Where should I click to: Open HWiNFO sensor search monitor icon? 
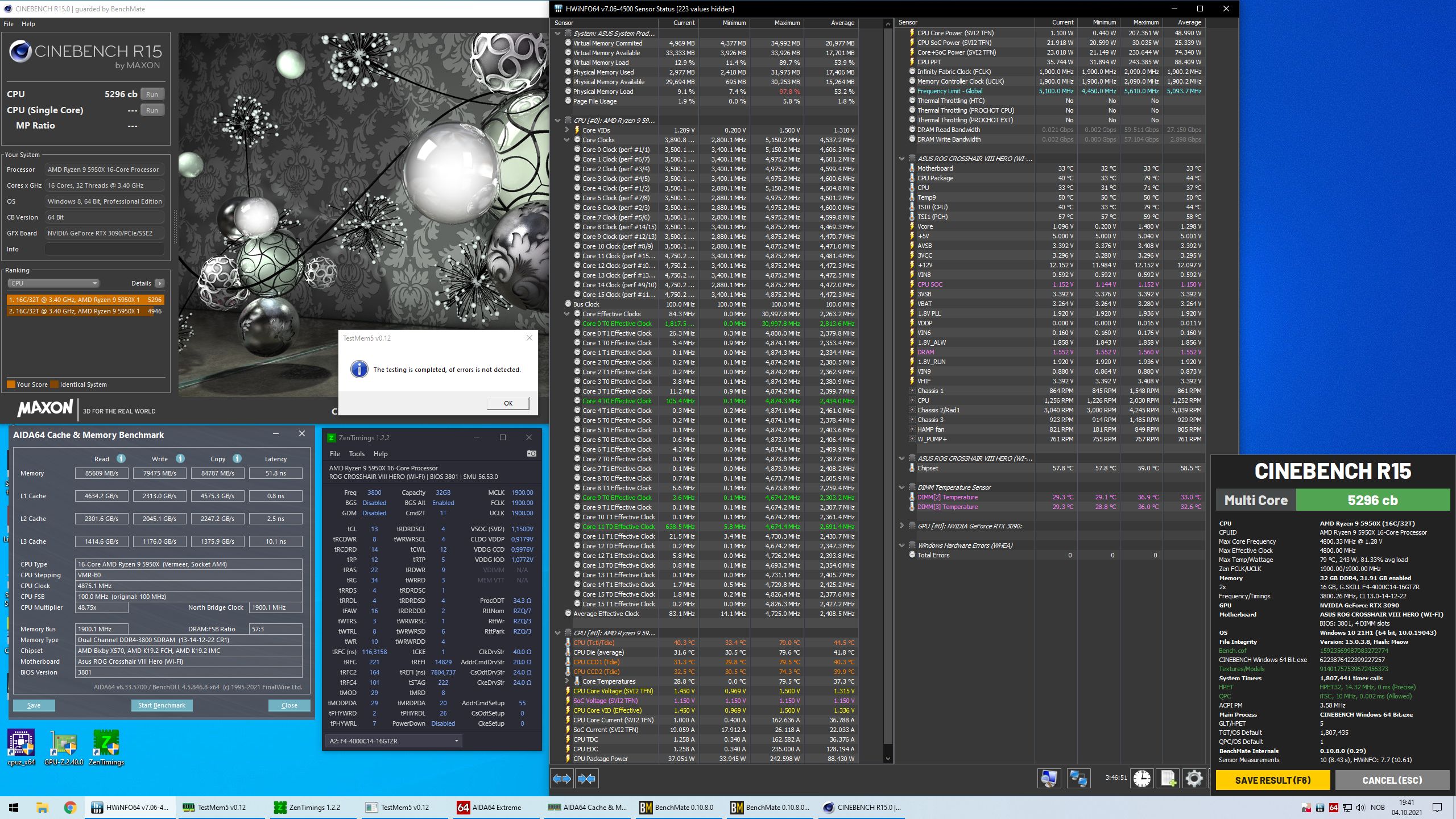pyautogui.click(x=1049, y=778)
